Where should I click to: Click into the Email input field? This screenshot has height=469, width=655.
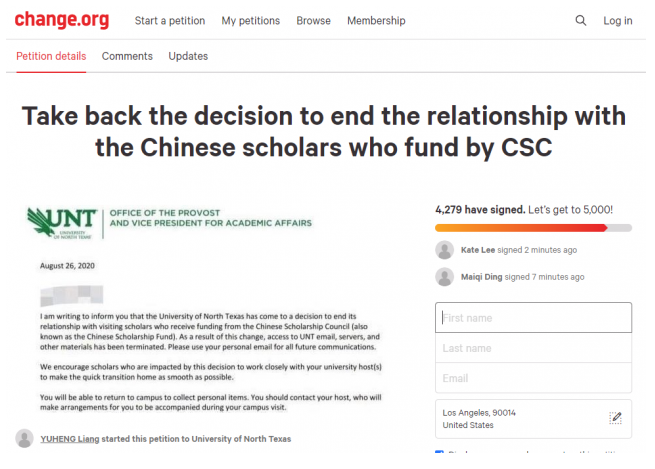(533, 378)
